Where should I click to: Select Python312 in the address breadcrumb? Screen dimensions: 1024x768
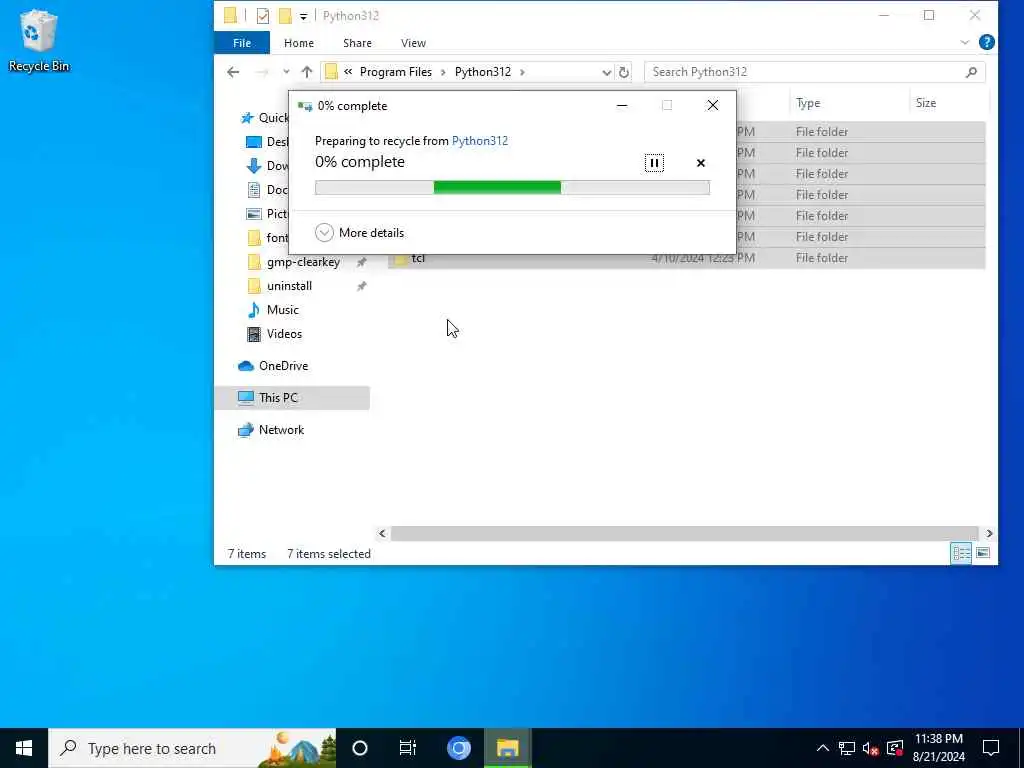click(483, 72)
